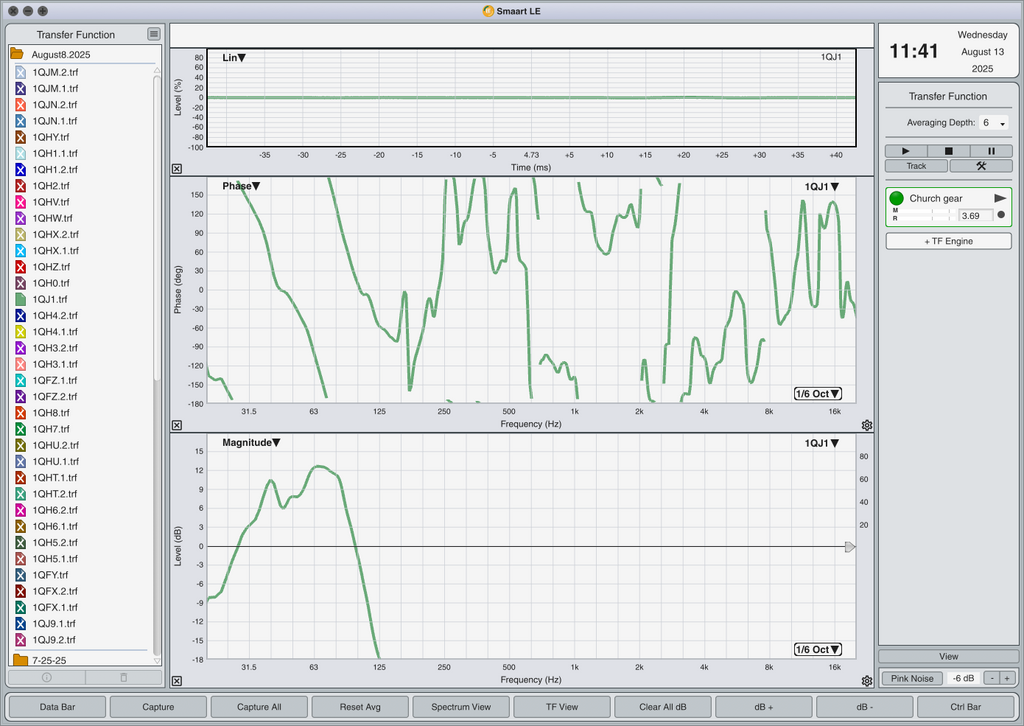The width and height of the screenshot is (1024, 726).
Task: Close the Magnitude plot pane
Action: pyautogui.click(x=177, y=681)
